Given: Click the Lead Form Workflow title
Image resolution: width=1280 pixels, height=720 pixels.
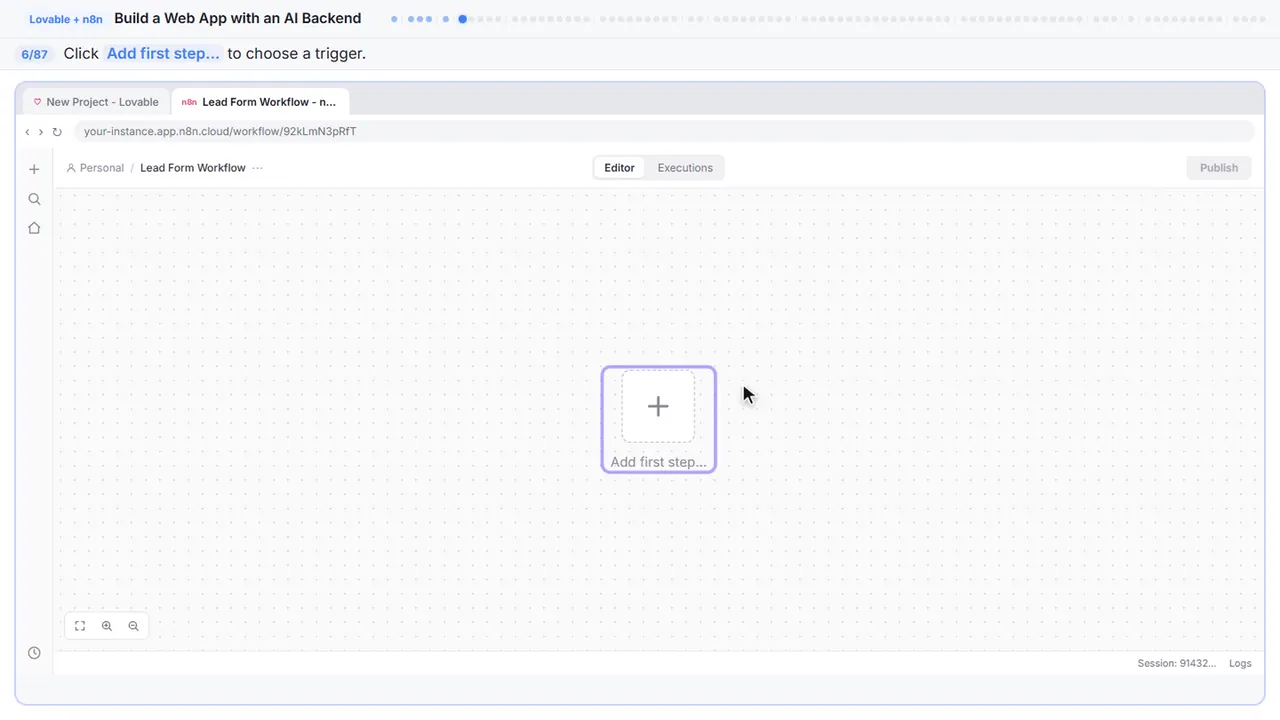Looking at the screenshot, I should [193, 168].
